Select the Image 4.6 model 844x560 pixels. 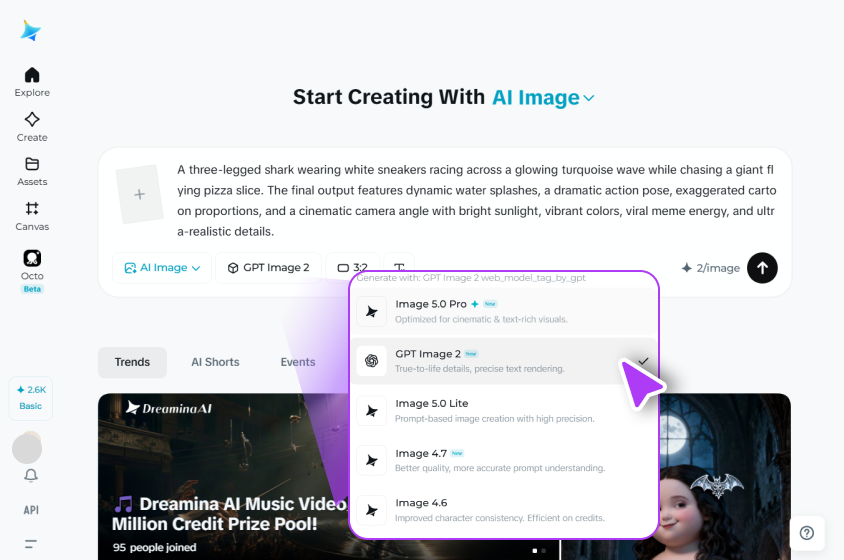click(504, 510)
